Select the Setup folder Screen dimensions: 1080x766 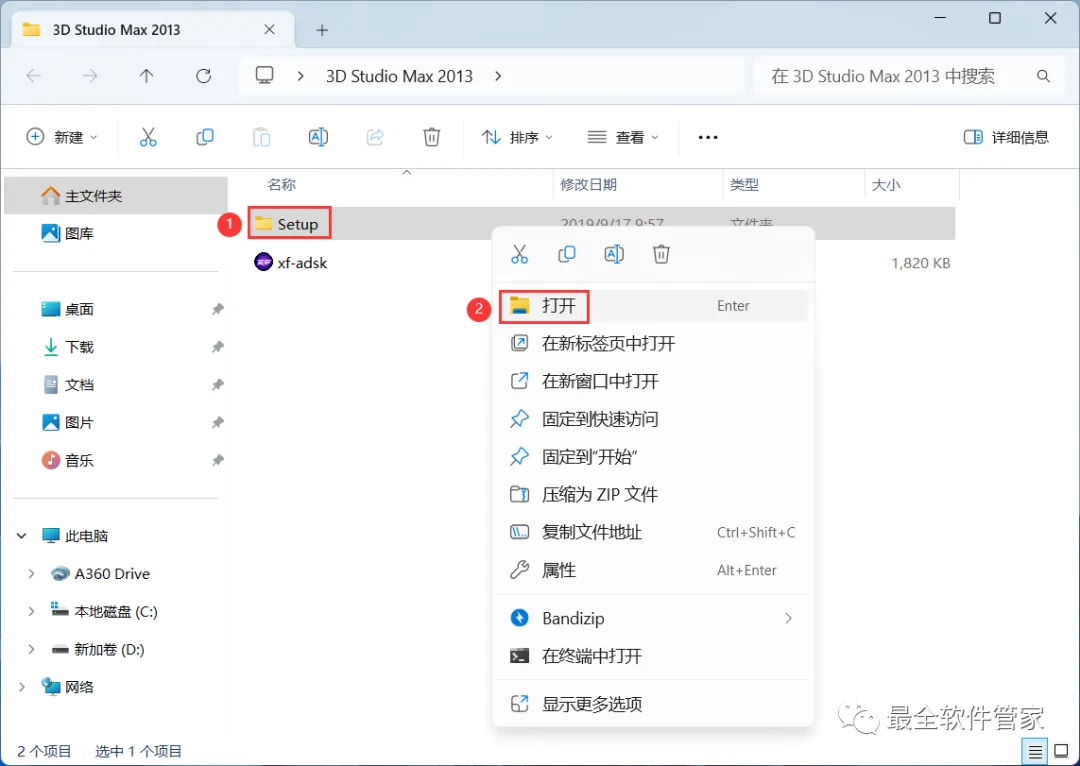[x=289, y=223]
